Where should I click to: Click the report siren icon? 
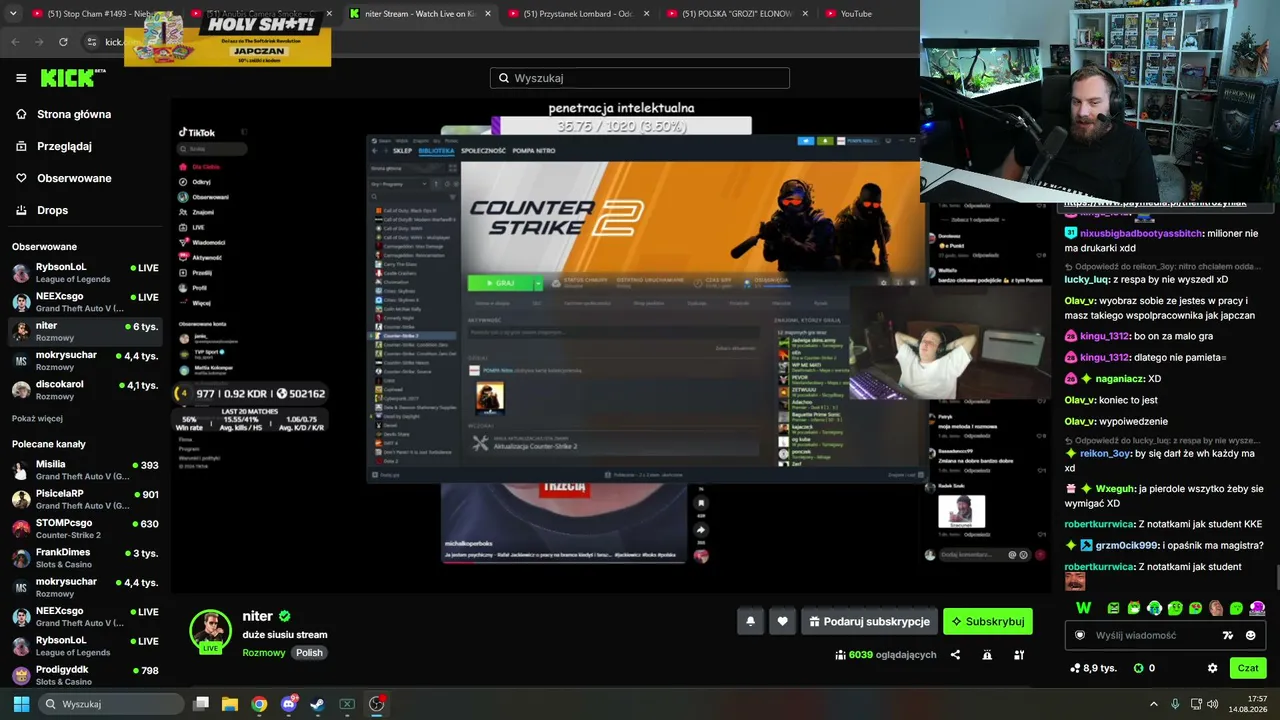[987, 655]
